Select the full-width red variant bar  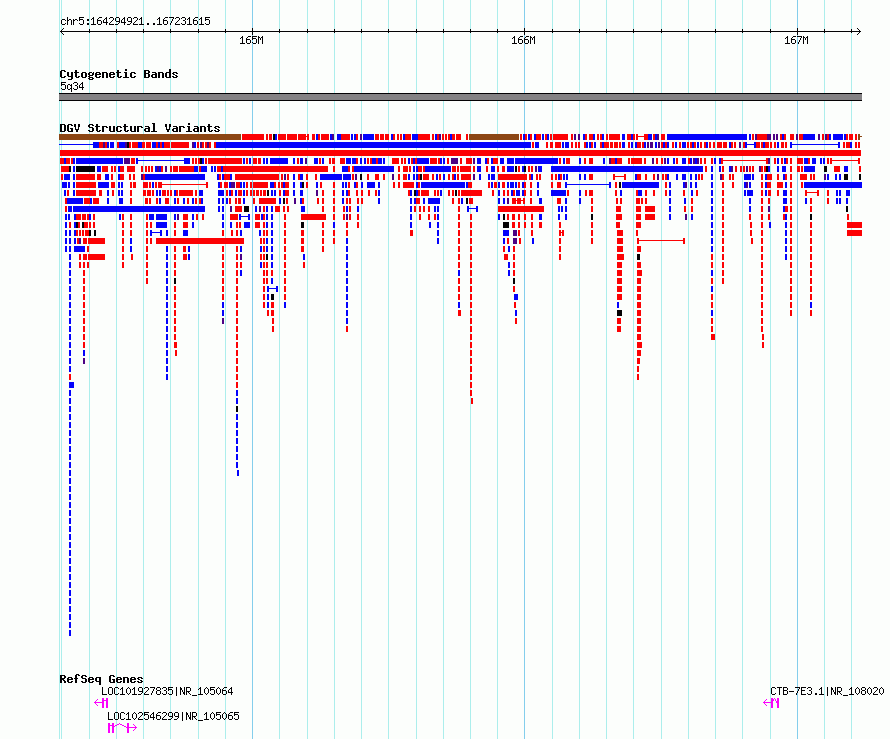tap(460, 153)
